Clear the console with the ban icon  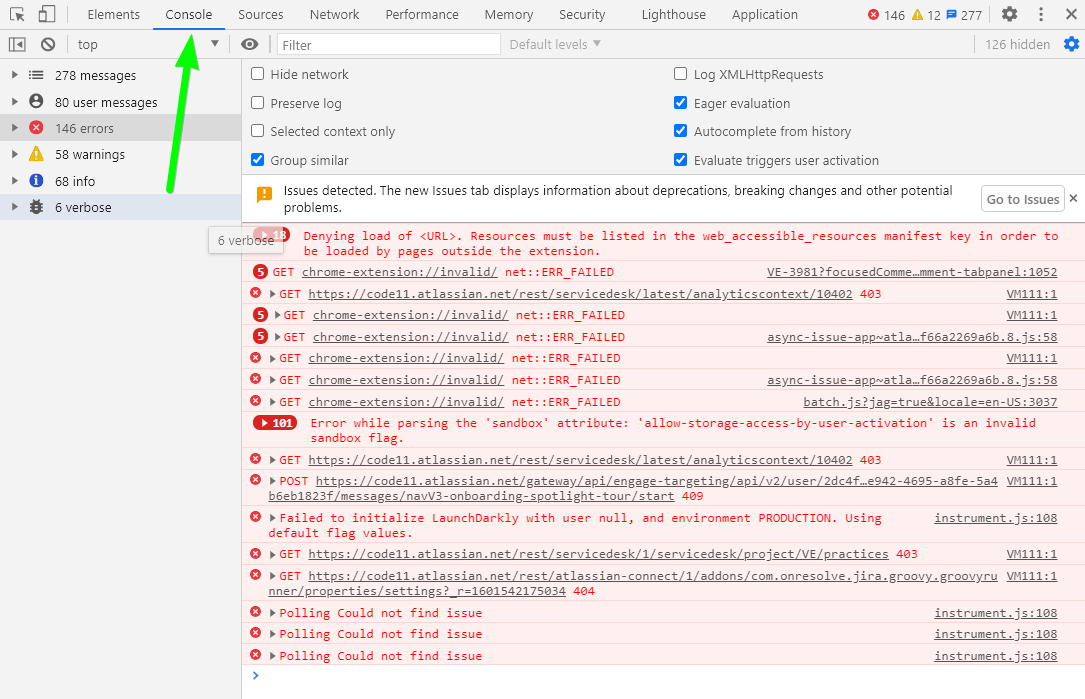click(48, 44)
